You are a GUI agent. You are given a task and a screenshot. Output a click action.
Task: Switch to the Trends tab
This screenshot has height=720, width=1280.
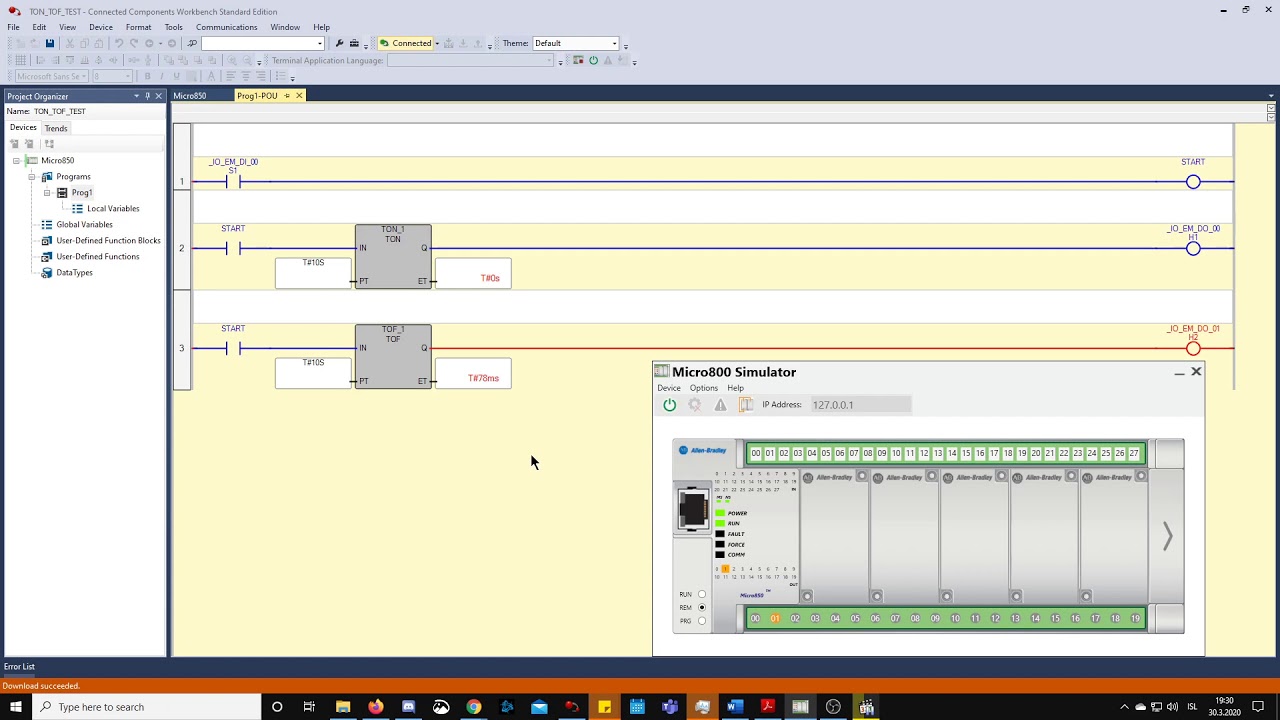pos(56,128)
